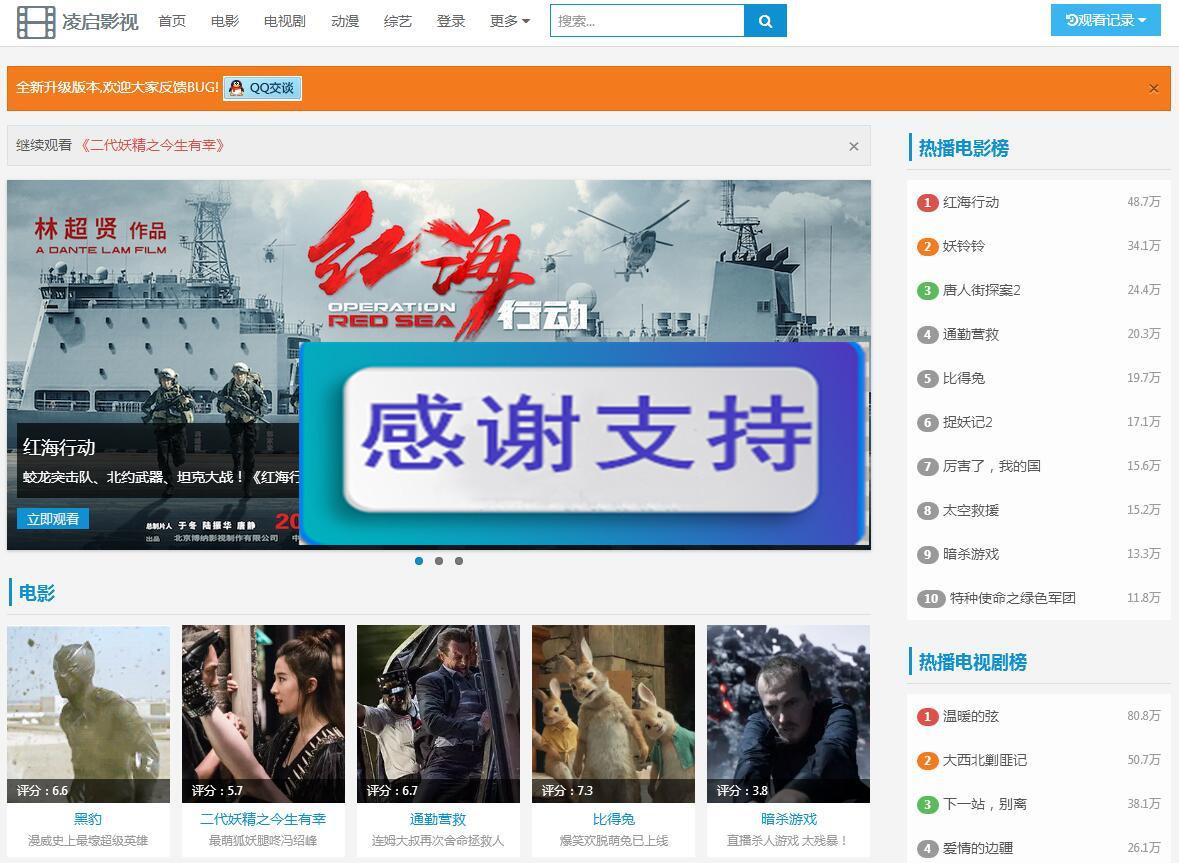1179x863 pixels.
Task: Select second carousel dot
Action: point(439,561)
